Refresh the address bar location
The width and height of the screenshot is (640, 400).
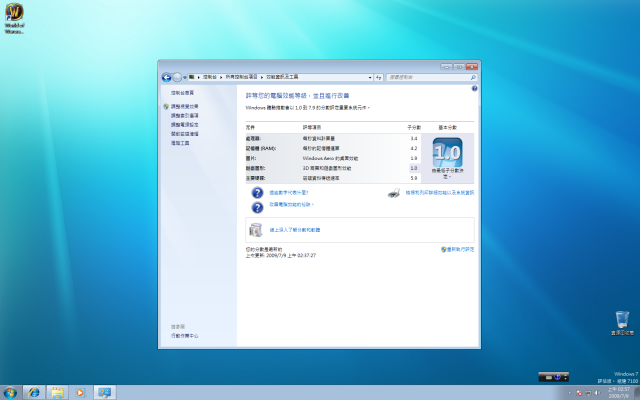378,77
